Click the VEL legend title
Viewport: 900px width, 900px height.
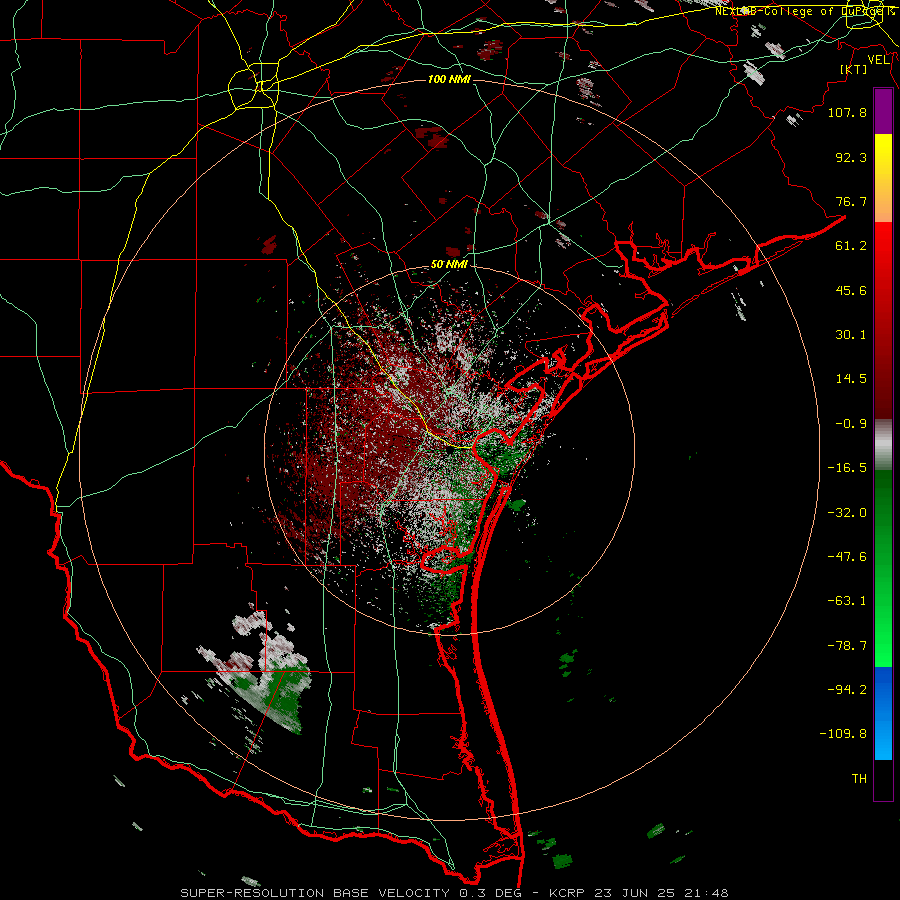point(879,60)
